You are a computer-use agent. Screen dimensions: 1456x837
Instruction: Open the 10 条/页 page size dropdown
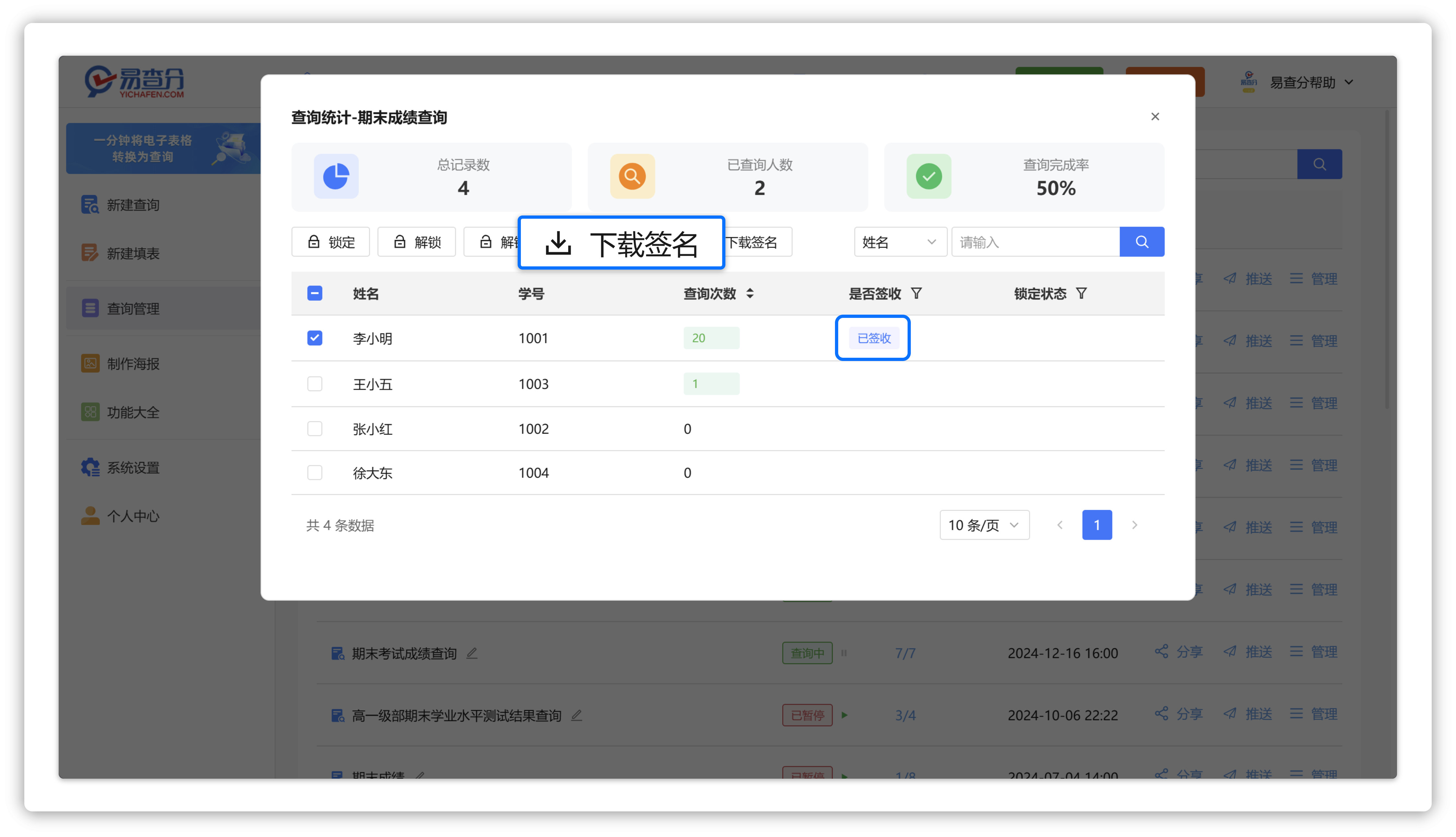pyautogui.click(x=984, y=525)
